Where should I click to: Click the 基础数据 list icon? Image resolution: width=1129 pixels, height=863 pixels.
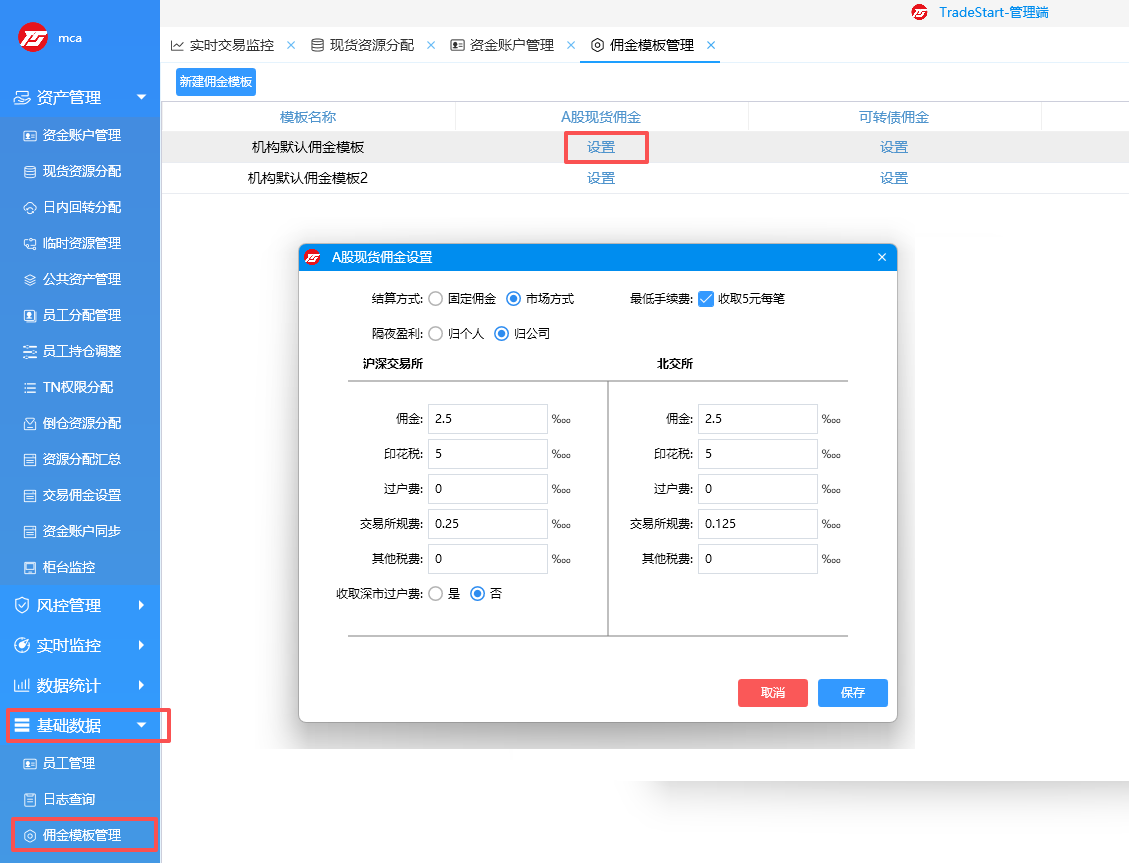coord(22,725)
